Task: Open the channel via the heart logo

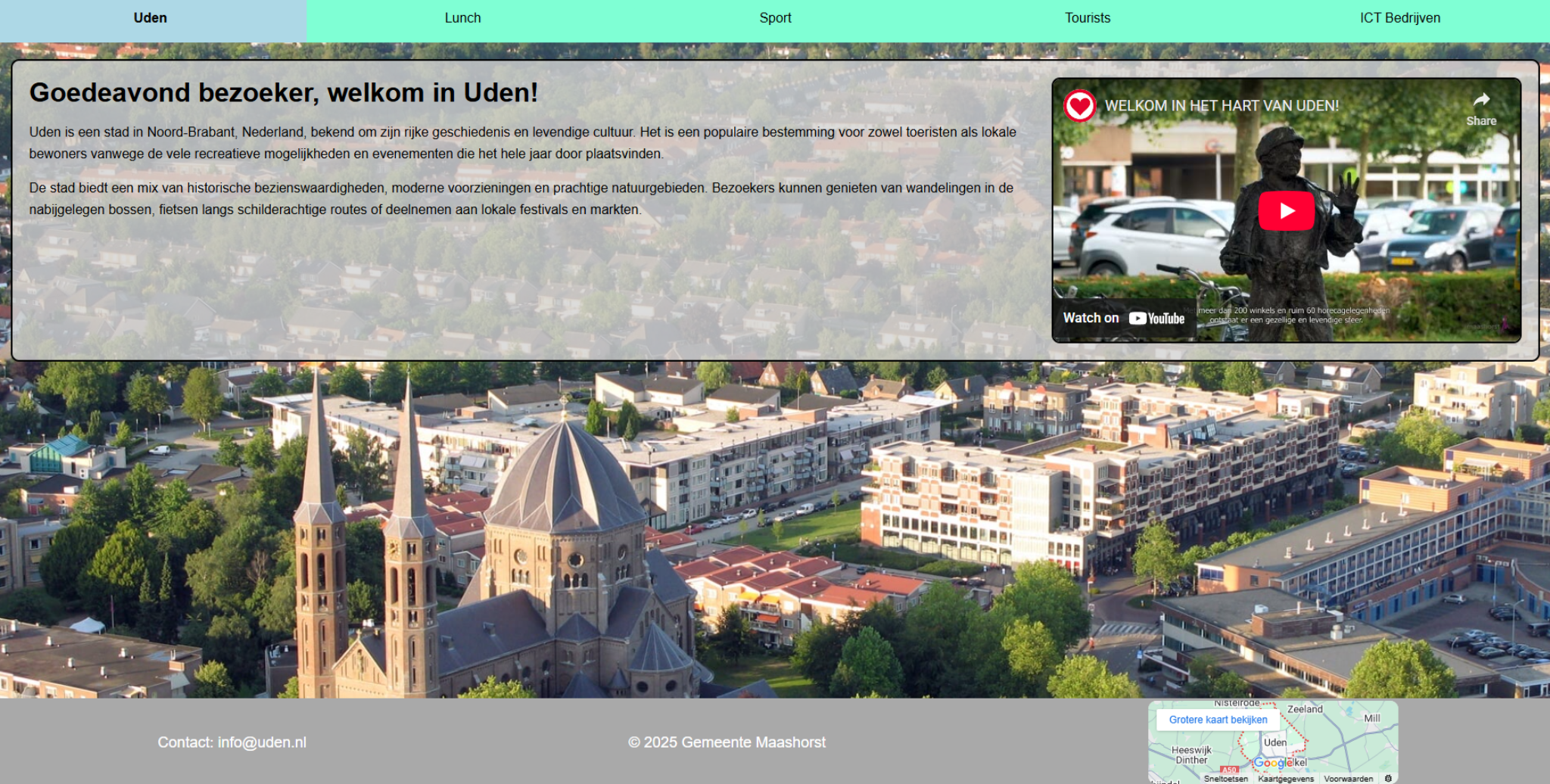Action: coord(1078,106)
